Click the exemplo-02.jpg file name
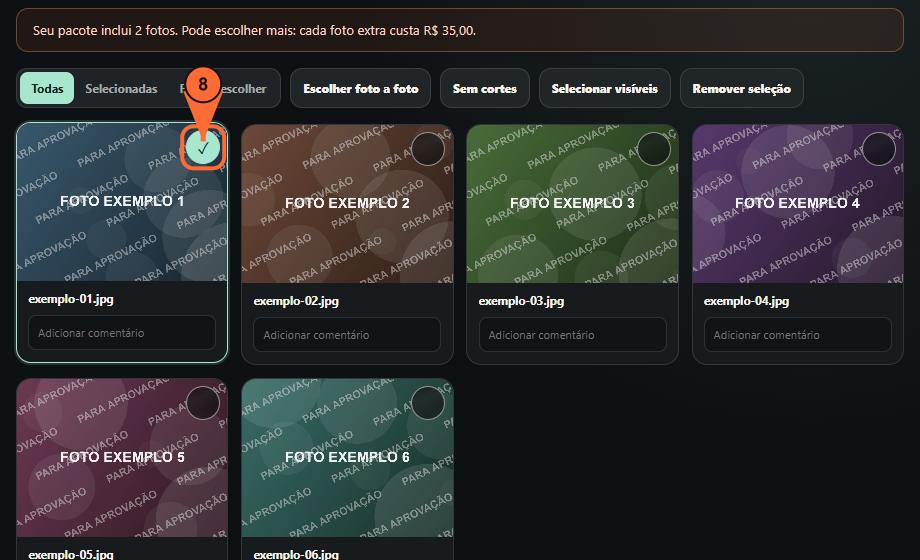 [296, 301]
